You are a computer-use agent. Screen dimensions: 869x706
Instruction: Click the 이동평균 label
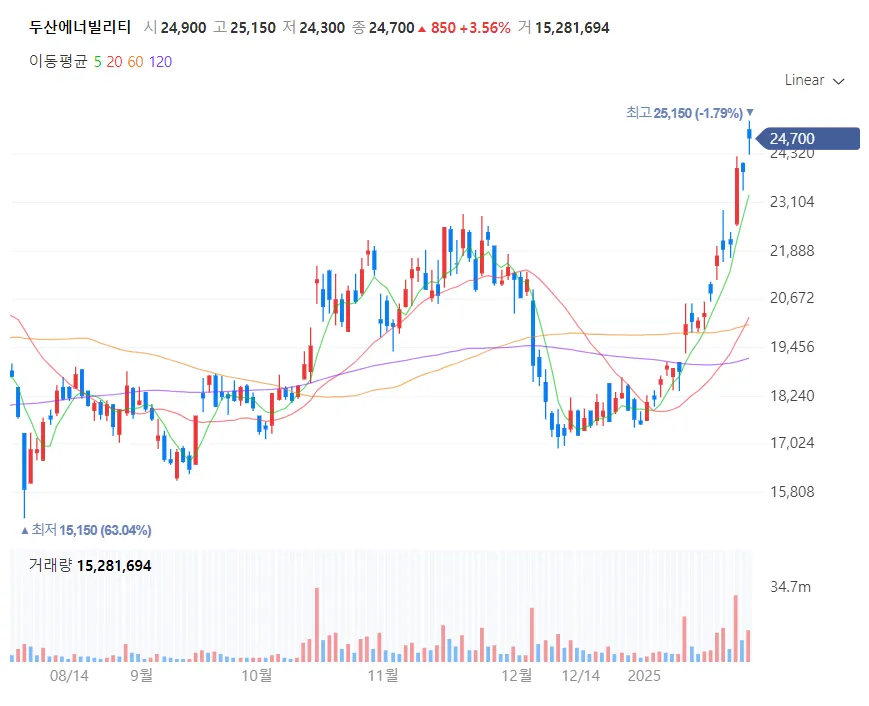[x=58, y=61]
